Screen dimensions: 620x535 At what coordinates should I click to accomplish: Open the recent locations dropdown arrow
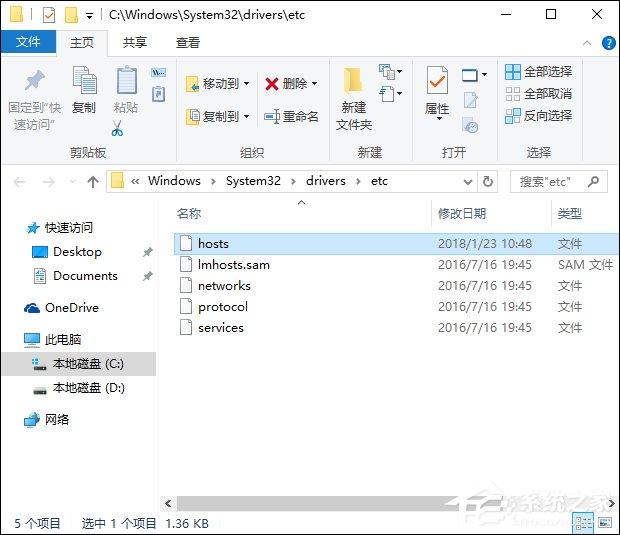click(72, 182)
